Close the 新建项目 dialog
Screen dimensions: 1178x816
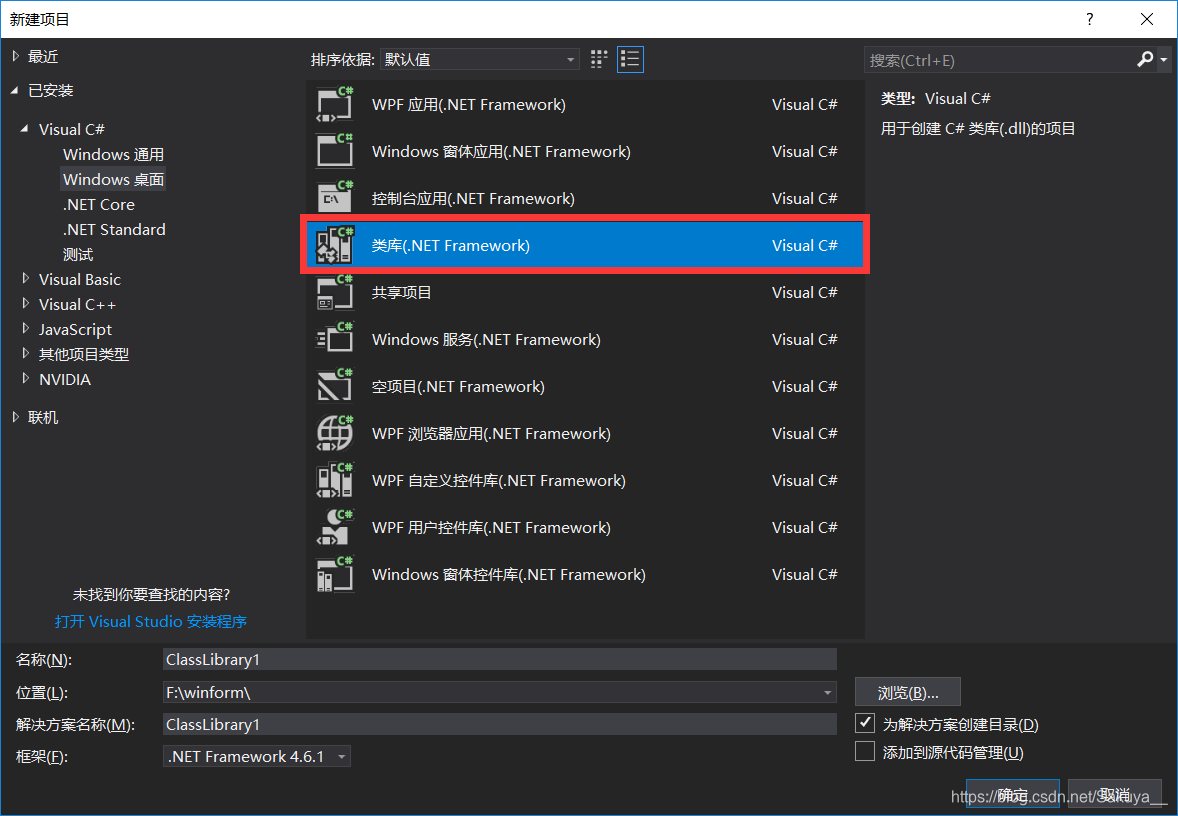[x=1146, y=19]
